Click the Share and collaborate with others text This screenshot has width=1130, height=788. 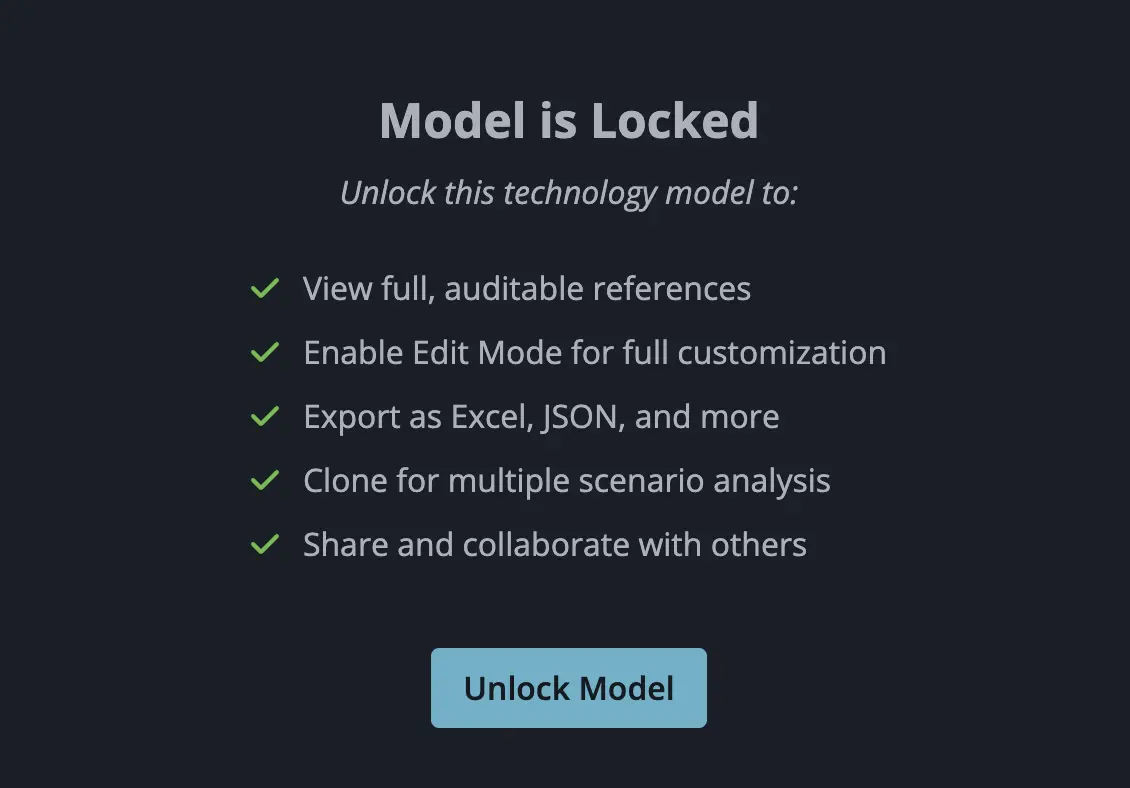click(554, 545)
